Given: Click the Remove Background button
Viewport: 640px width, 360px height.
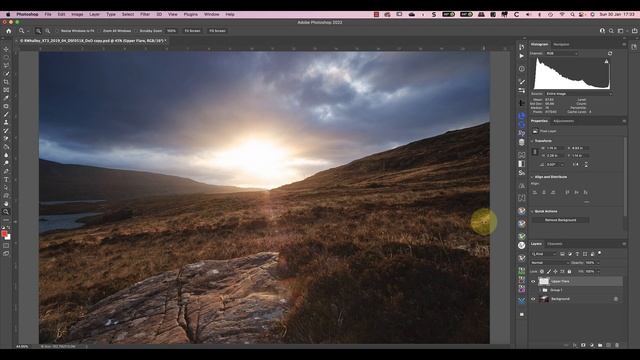Looking at the screenshot, I should (560, 220).
